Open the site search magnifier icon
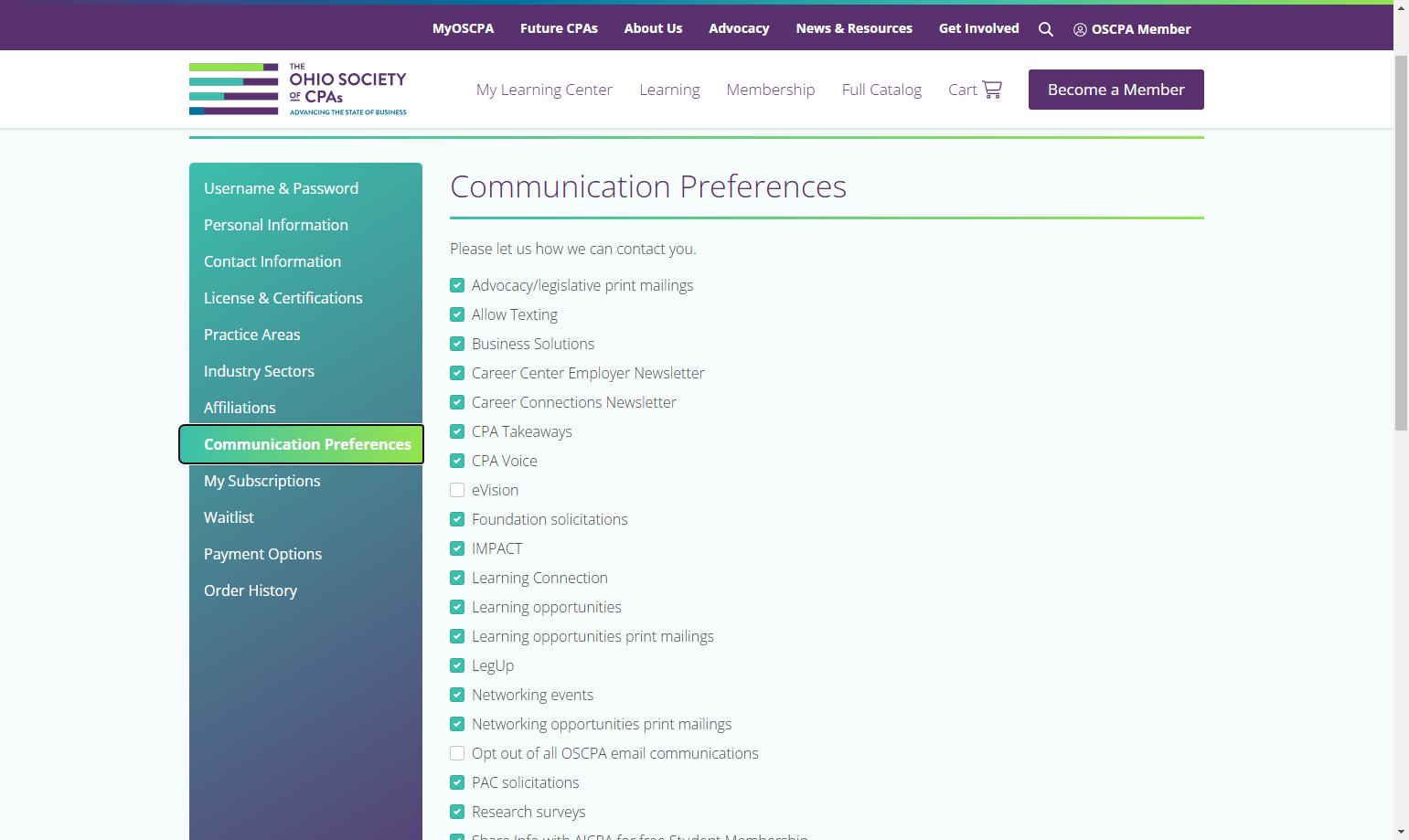1409x840 pixels. point(1046,29)
